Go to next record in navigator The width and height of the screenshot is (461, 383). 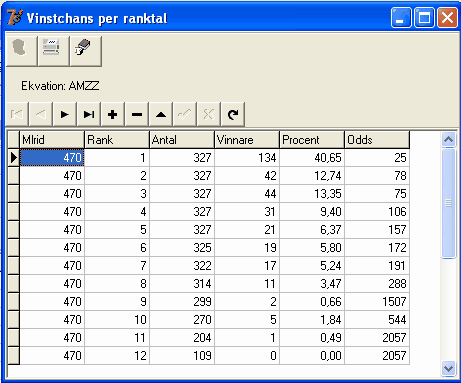click(x=65, y=114)
